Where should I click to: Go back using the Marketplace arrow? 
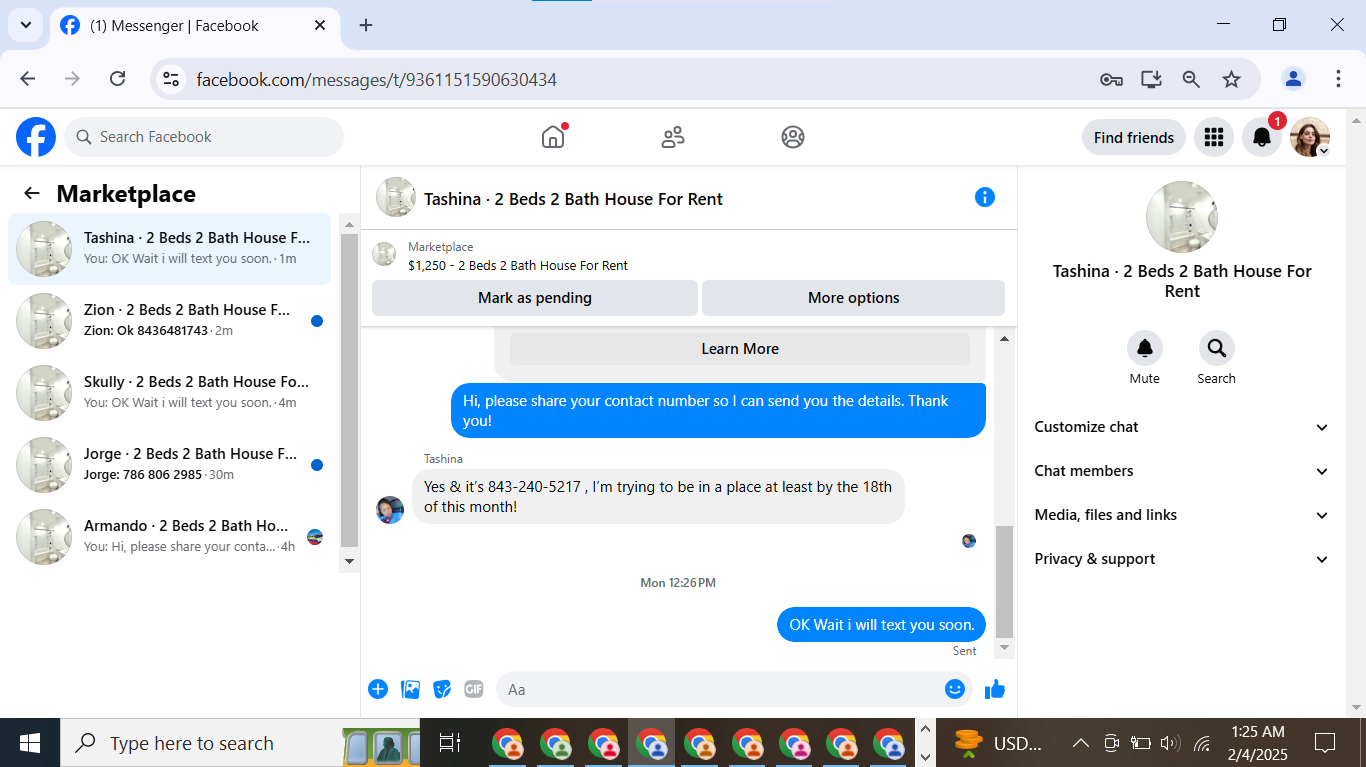coord(32,194)
